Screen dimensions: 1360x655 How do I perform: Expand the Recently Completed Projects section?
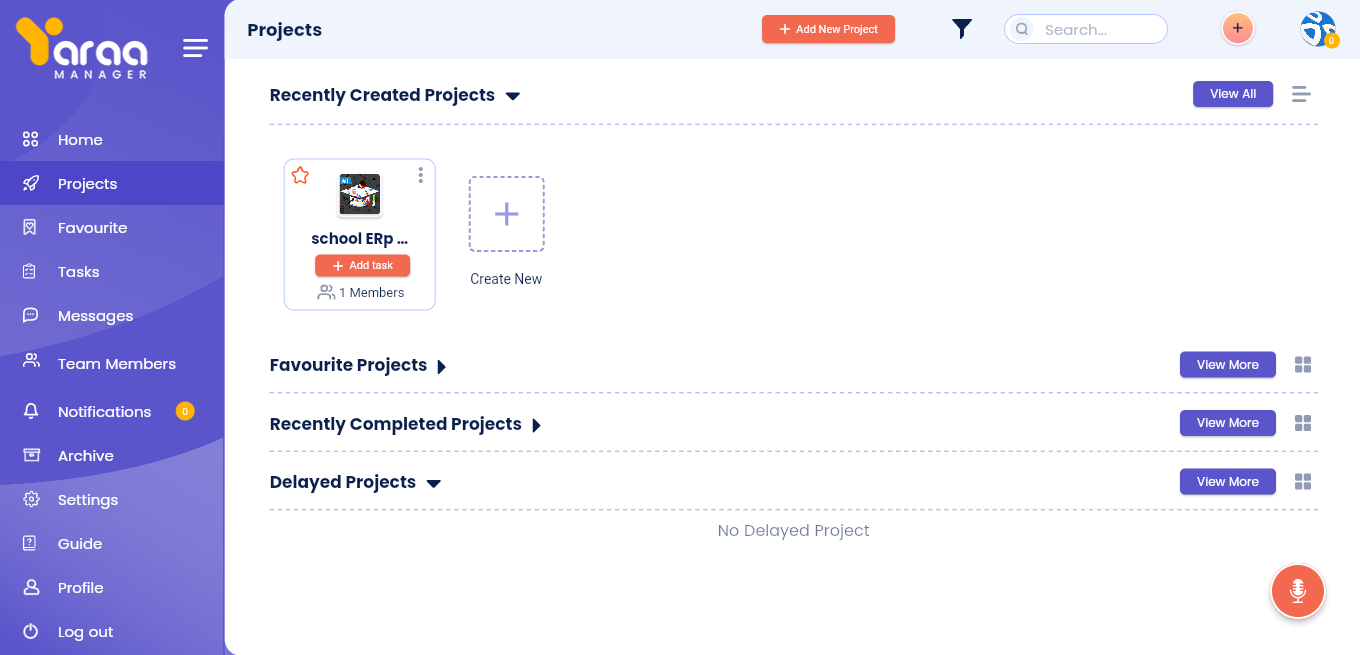(x=536, y=425)
